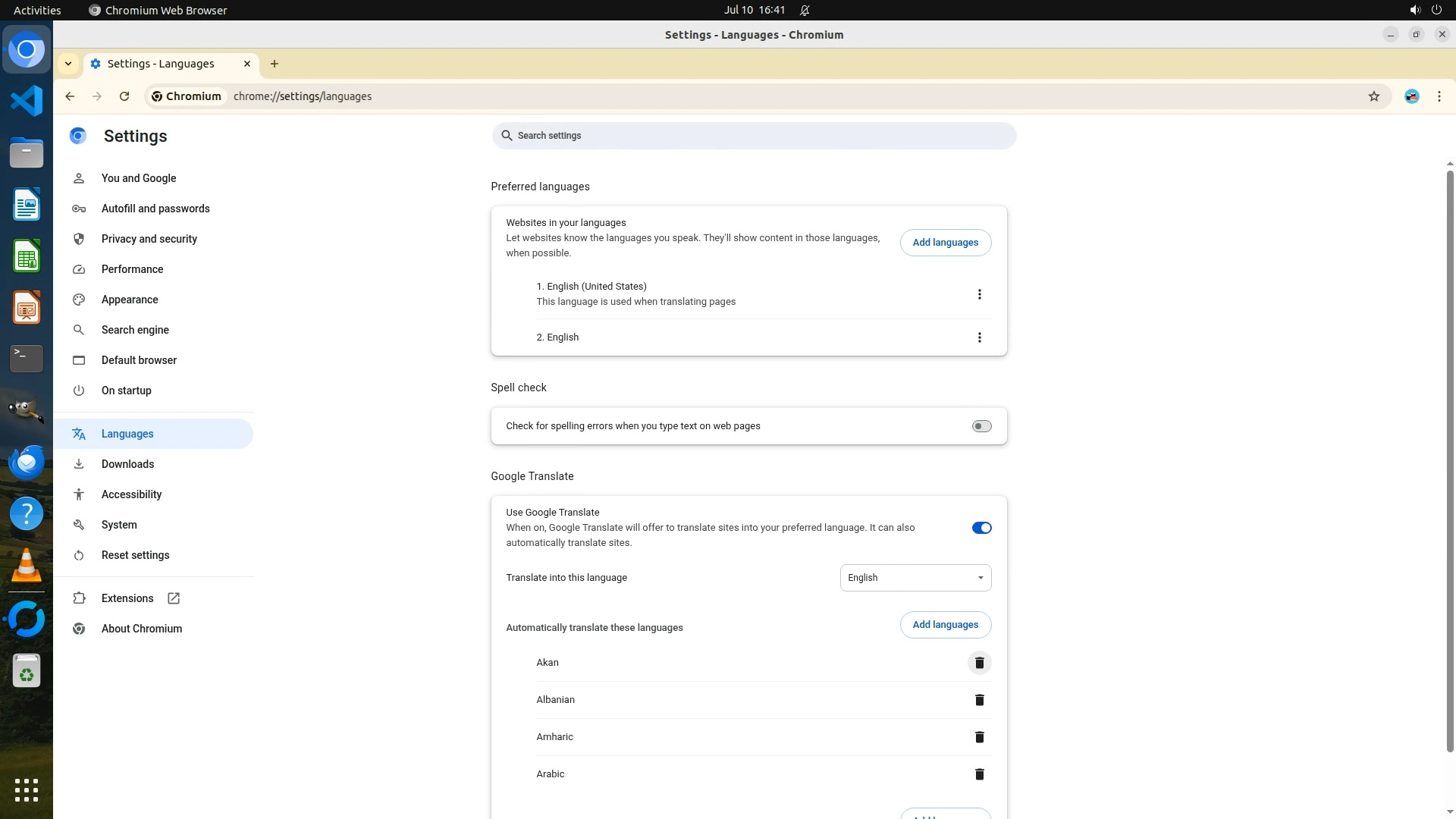Bookmark this page with the star icon
The height and width of the screenshot is (819, 1456).
click(1373, 96)
